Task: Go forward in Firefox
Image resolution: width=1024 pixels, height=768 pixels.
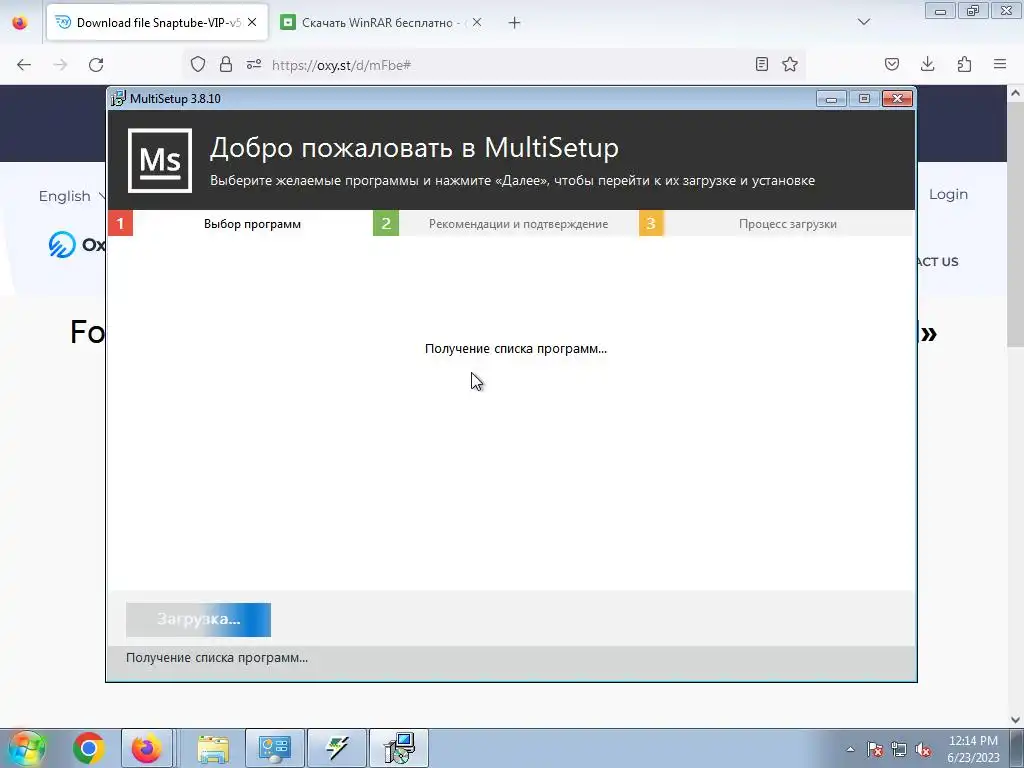Action: 60,65
